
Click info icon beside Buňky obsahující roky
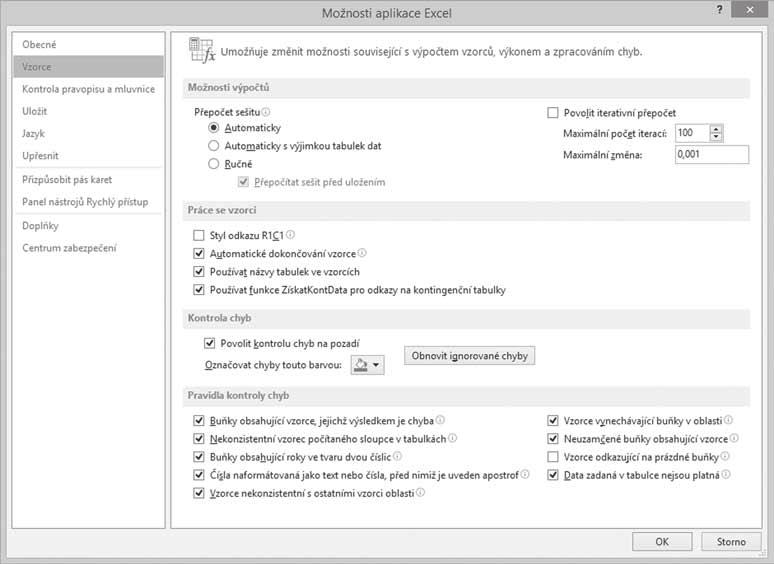(x=397, y=456)
